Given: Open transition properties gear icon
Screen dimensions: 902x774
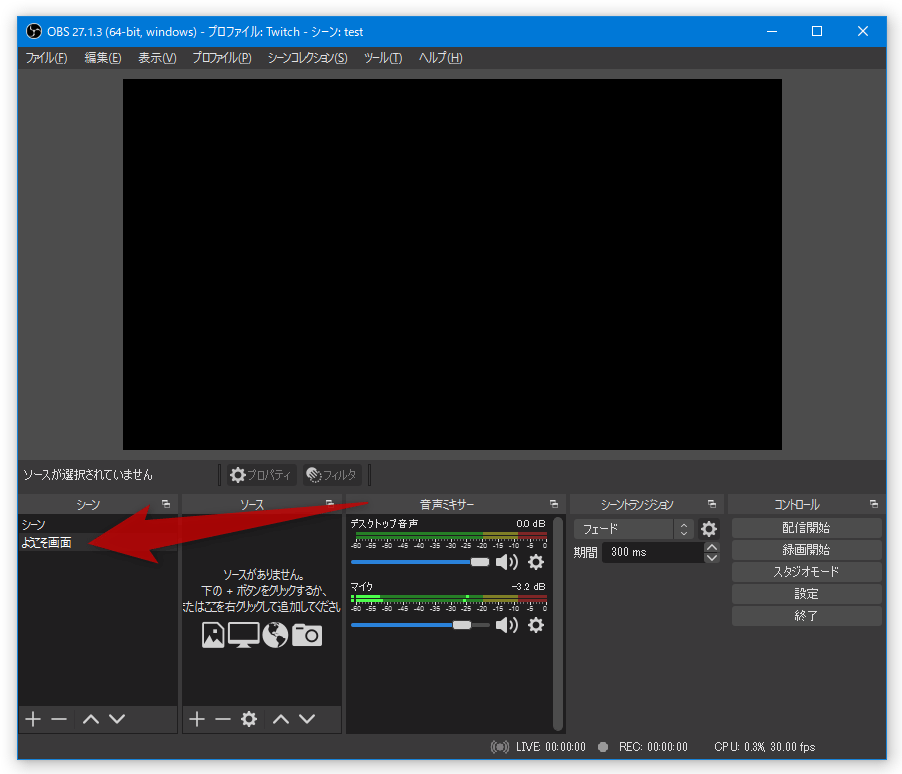Looking at the screenshot, I should (709, 529).
